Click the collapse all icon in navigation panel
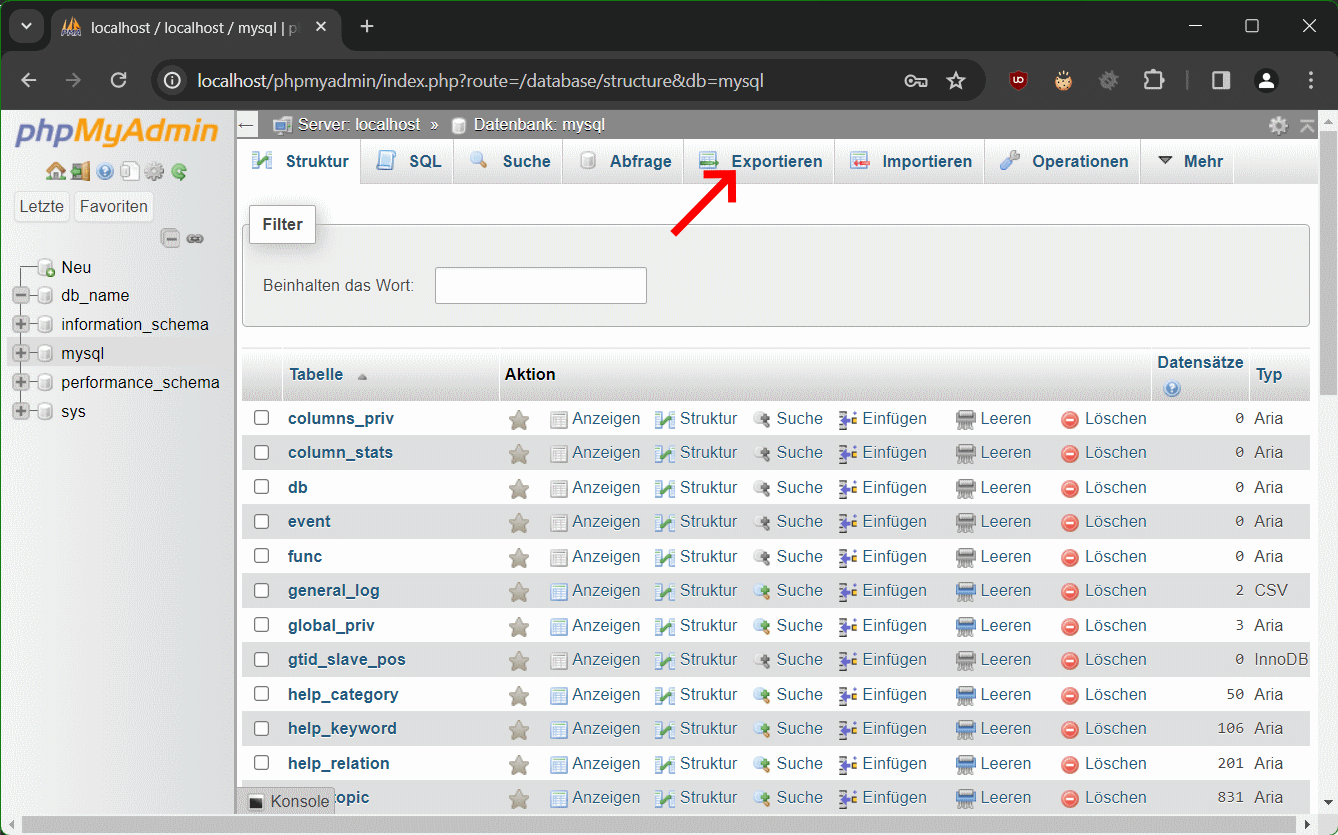The width and height of the screenshot is (1338, 835). [x=171, y=238]
